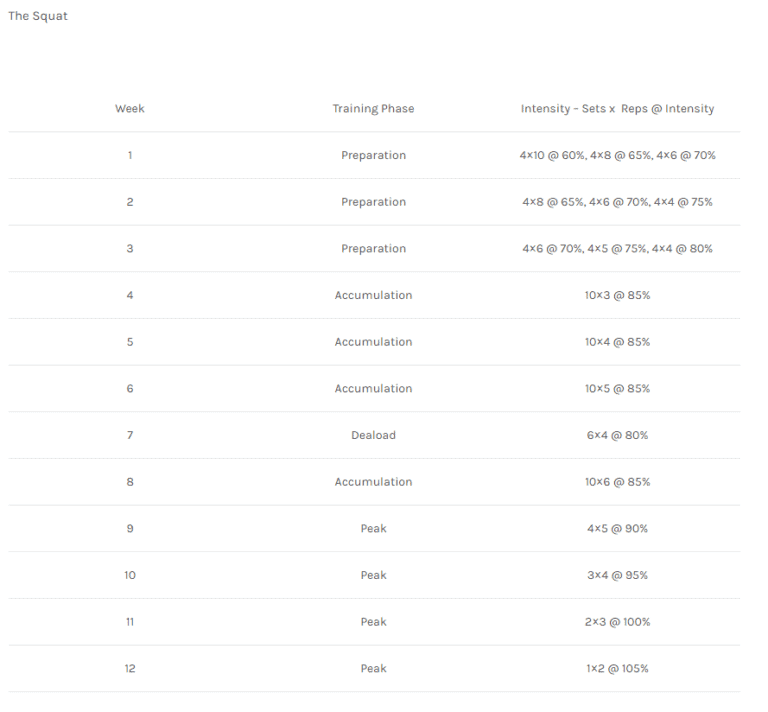Select the week 1 number cell

click(x=130, y=155)
